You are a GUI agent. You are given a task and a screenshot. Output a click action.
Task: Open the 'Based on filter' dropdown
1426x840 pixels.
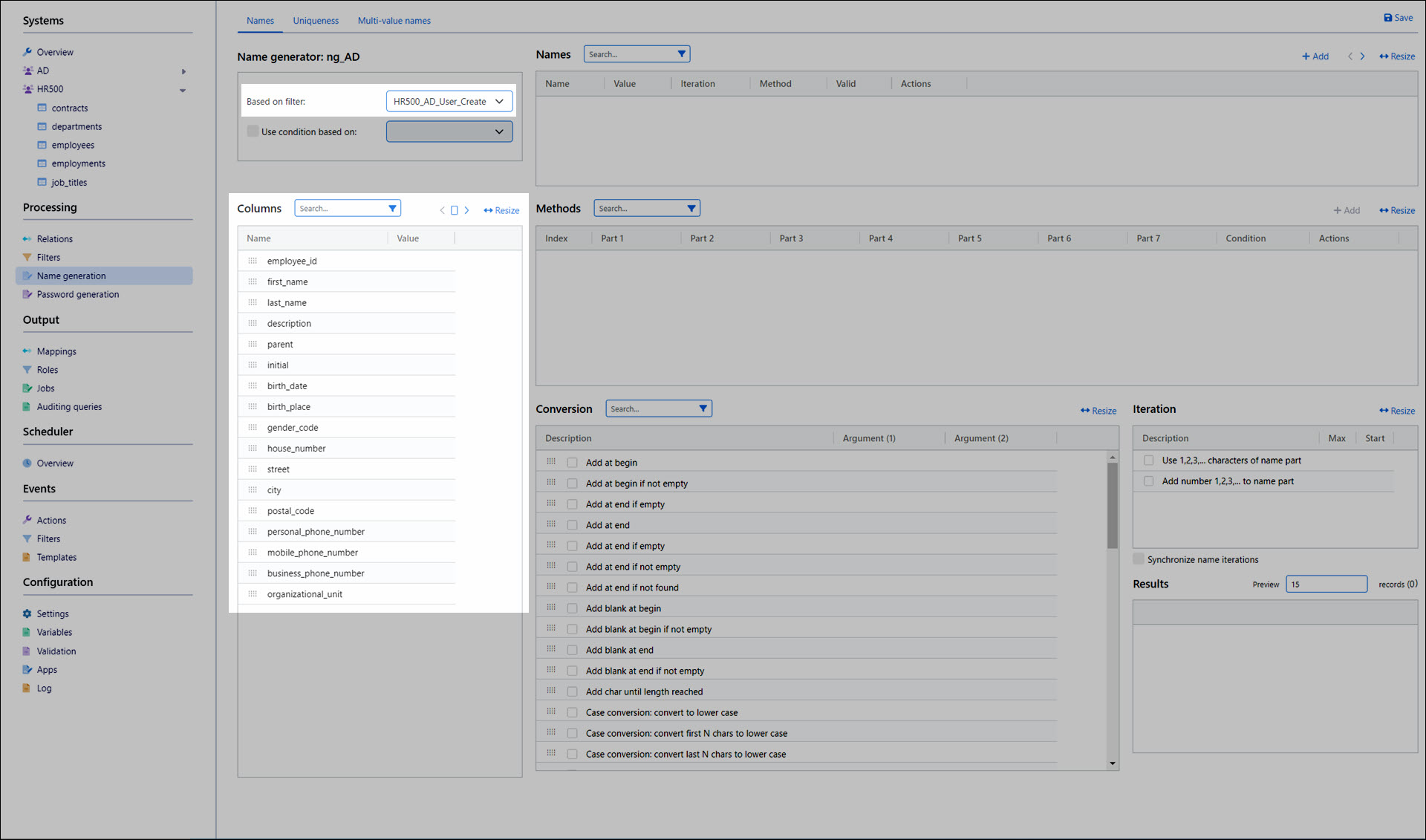[x=449, y=102]
